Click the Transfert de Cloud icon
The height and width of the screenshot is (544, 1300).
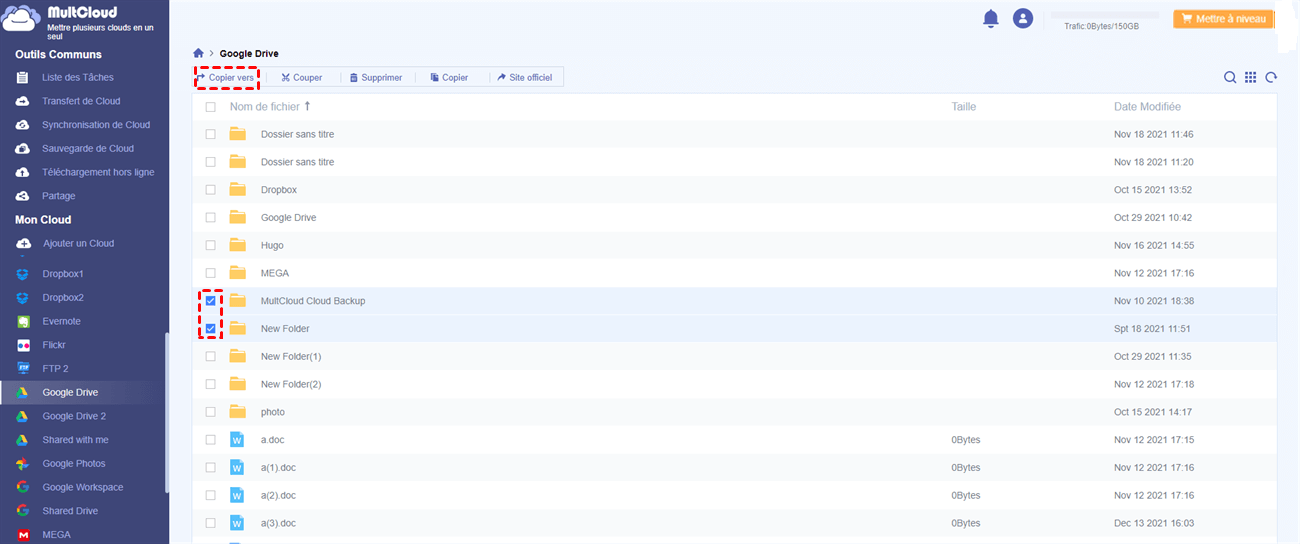point(23,101)
